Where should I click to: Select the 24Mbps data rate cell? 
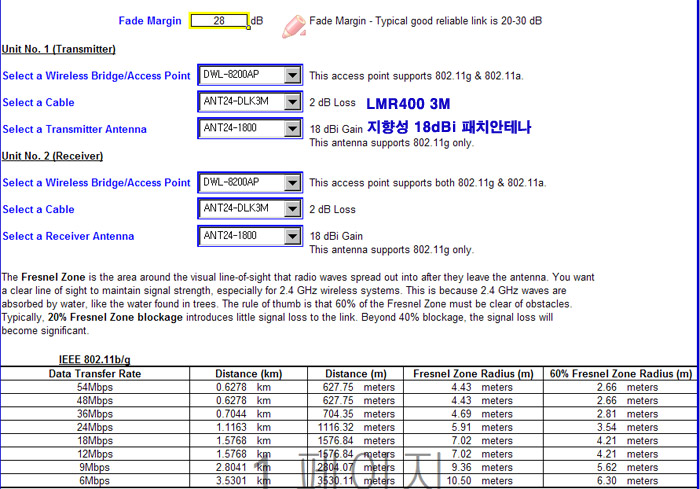coord(95,427)
